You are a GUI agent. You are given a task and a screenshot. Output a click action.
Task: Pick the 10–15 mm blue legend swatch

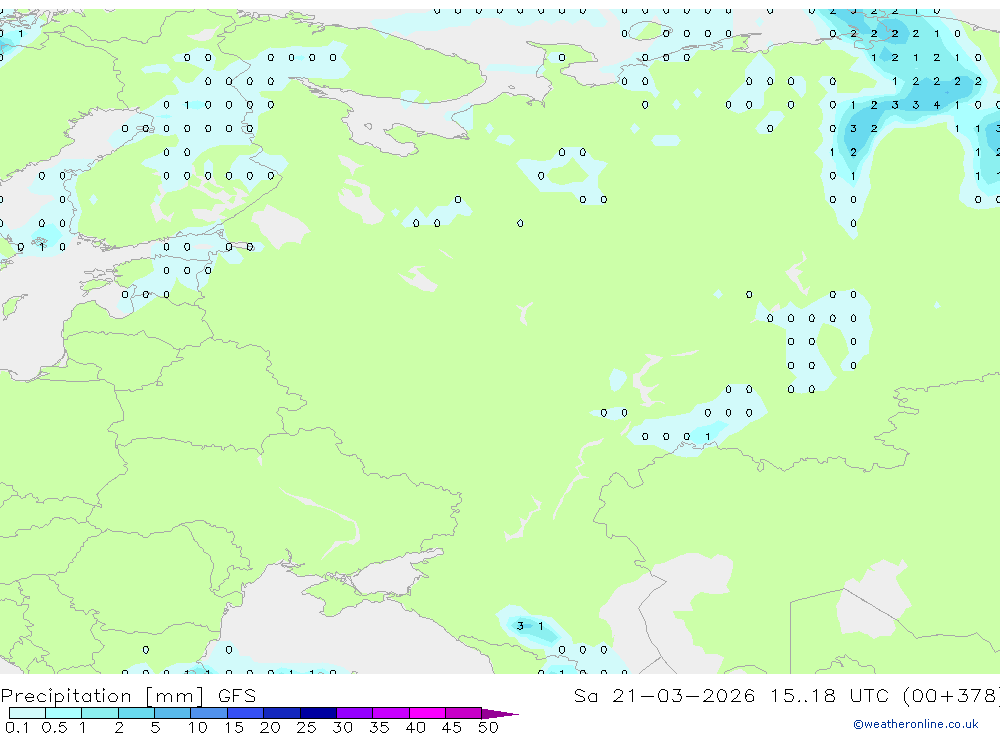(x=209, y=713)
